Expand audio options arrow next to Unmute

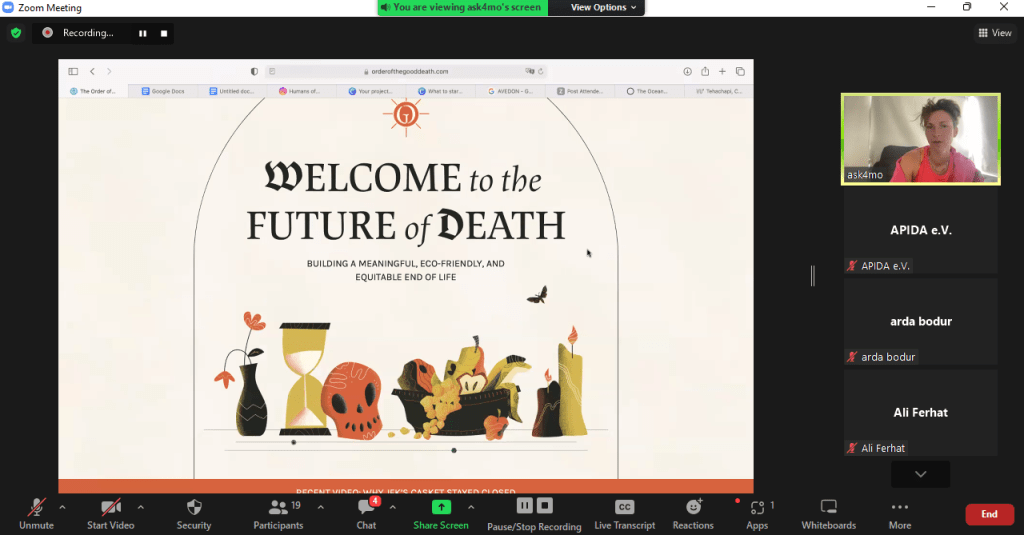tap(62, 507)
